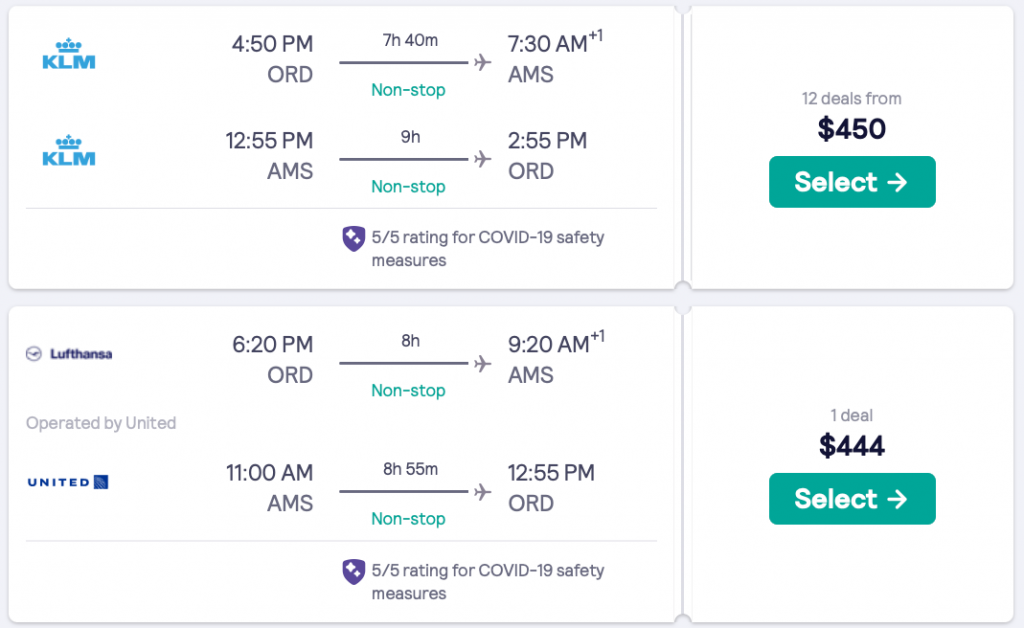The width and height of the screenshot is (1024, 628).
Task: Select the $450 KLM deal
Action: [x=852, y=182]
